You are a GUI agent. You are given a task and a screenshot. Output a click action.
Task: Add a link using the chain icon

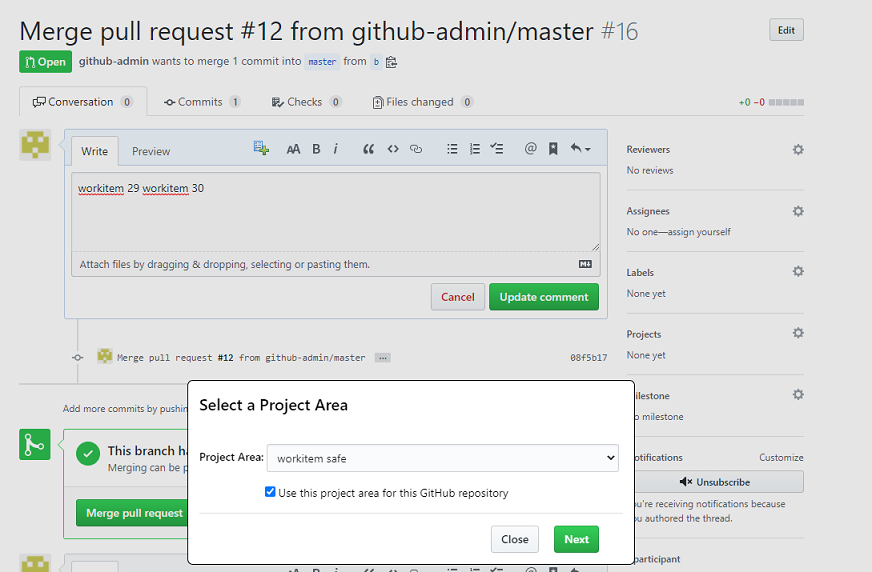click(416, 149)
